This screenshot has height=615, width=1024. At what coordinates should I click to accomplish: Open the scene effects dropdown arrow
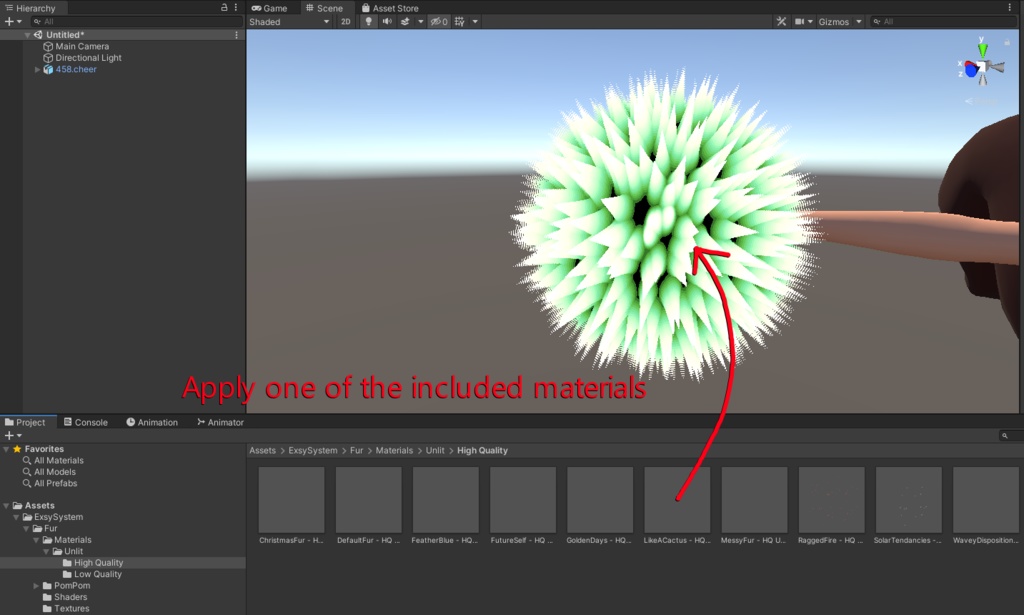(x=421, y=22)
